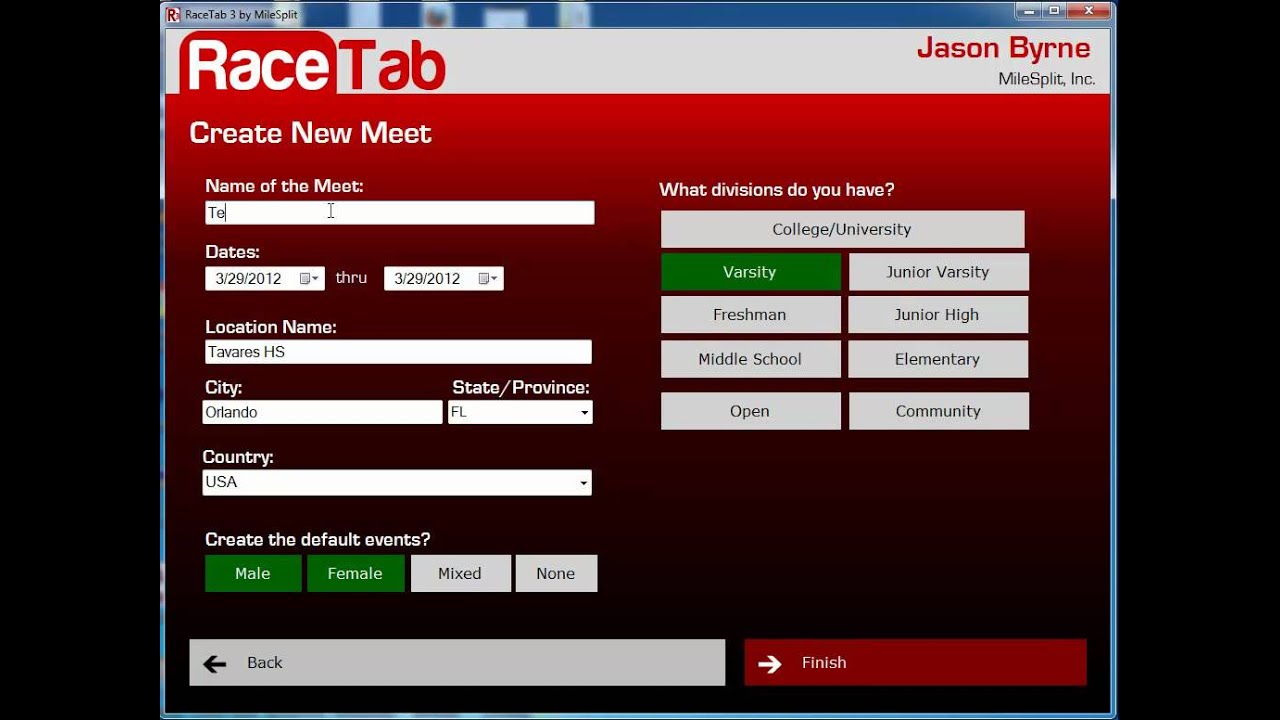Open the start date calendar picker icon

click(x=305, y=279)
